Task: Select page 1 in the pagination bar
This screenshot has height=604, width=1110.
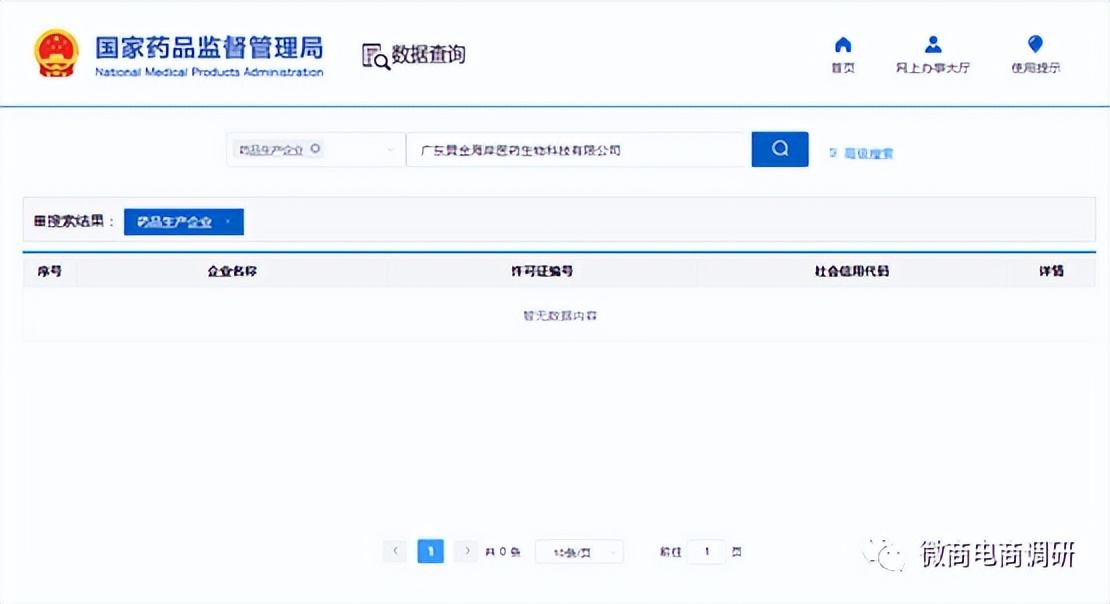Action: point(430,551)
